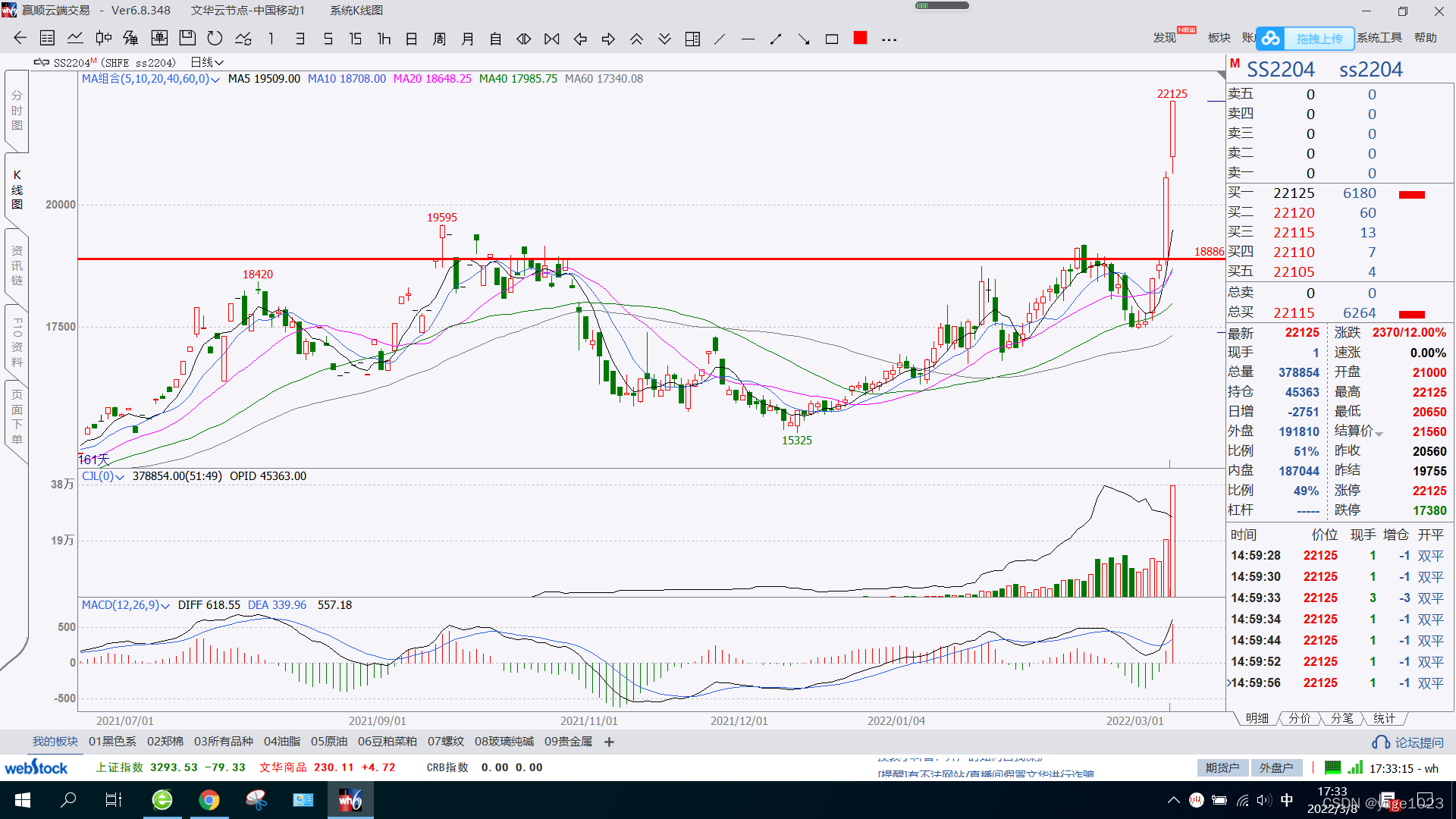Select the 04油脂 bottom tab
This screenshot has width=1456, height=819.
pyautogui.click(x=282, y=742)
